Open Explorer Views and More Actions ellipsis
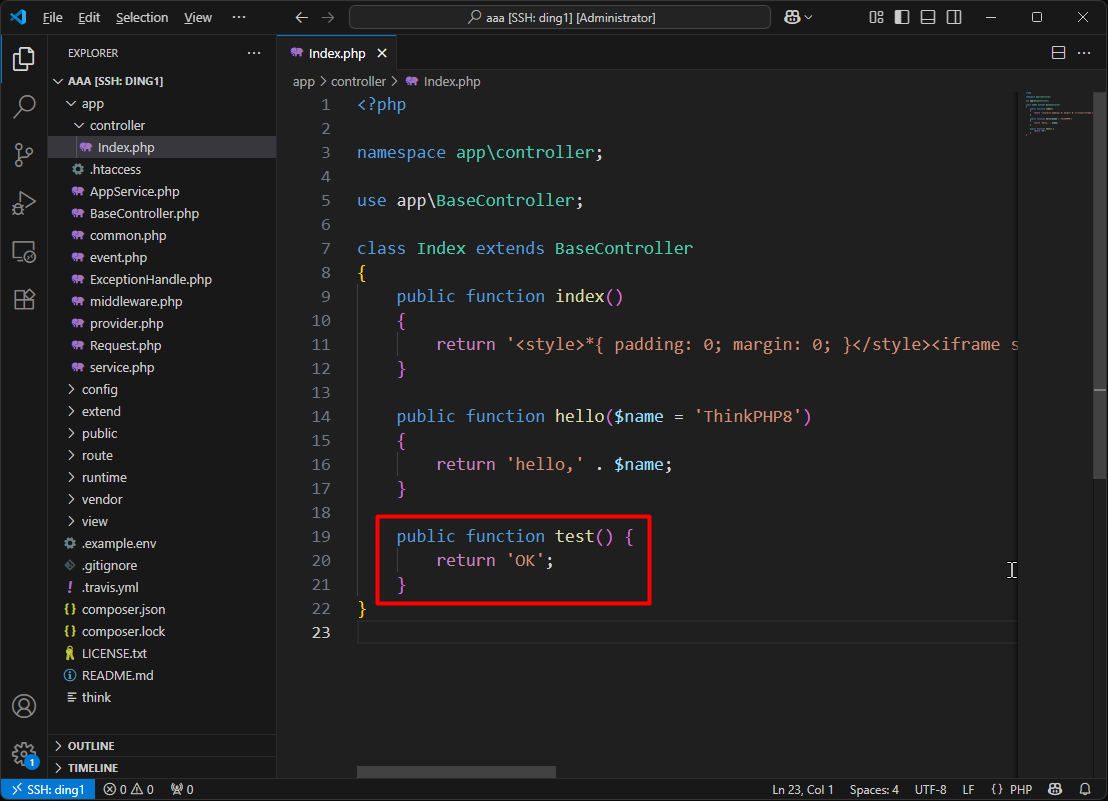 (x=254, y=53)
